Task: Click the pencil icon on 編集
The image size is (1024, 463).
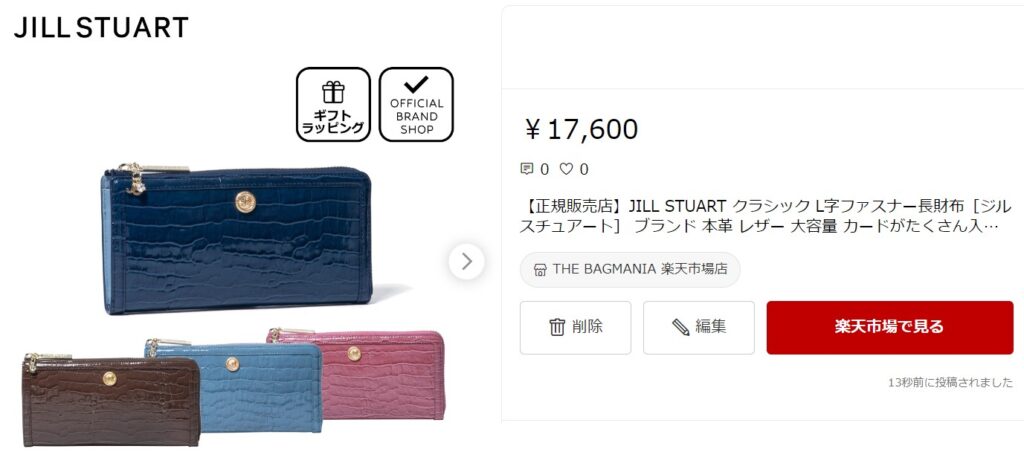Action: pos(680,327)
